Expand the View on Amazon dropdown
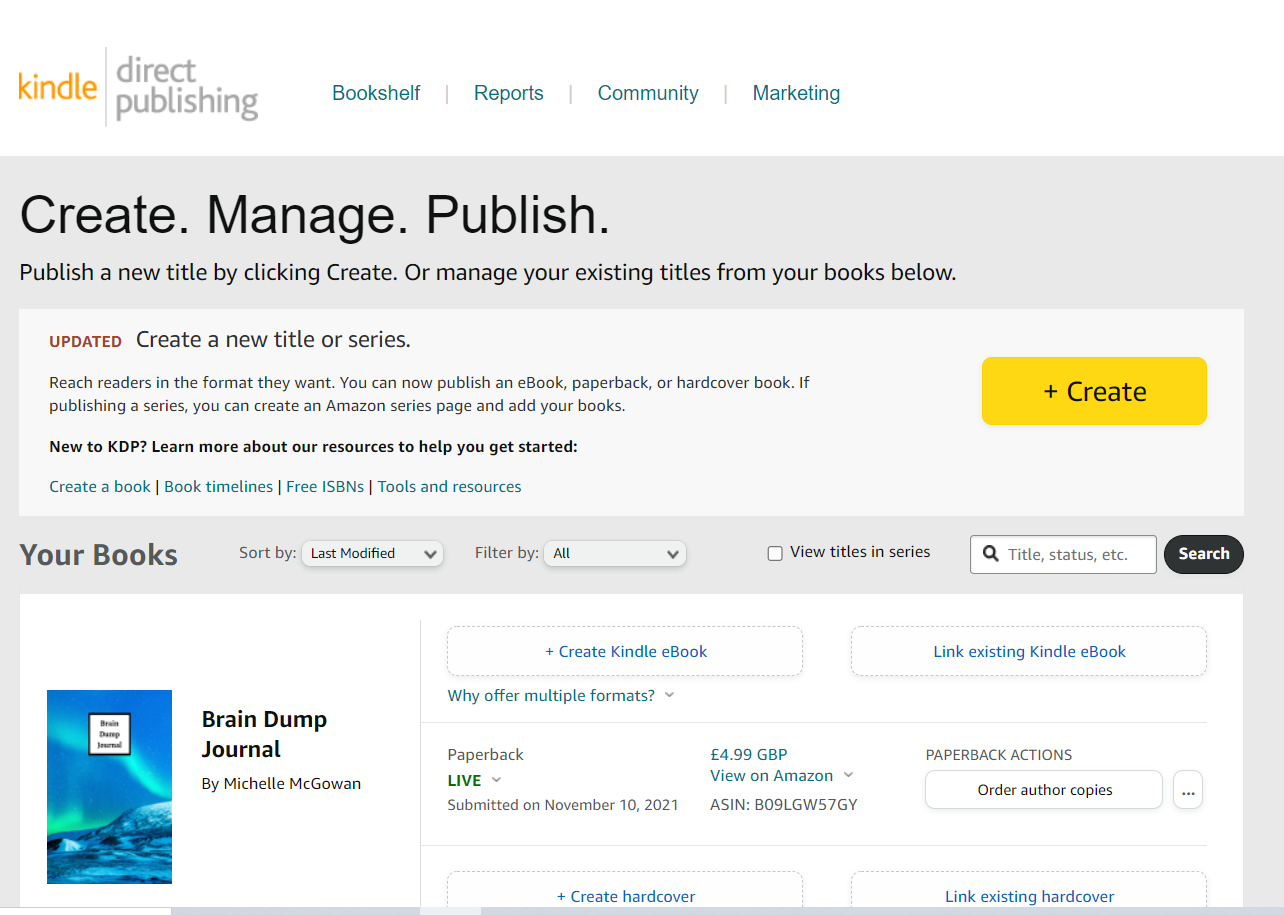 pyautogui.click(x=782, y=776)
